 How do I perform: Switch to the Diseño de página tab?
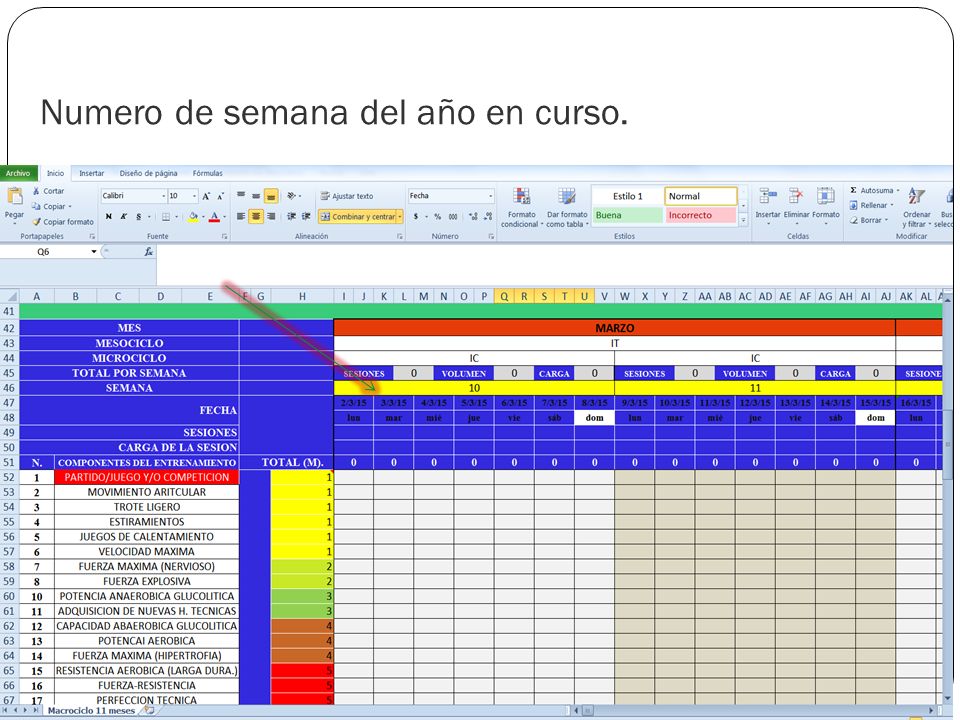click(148, 173)
